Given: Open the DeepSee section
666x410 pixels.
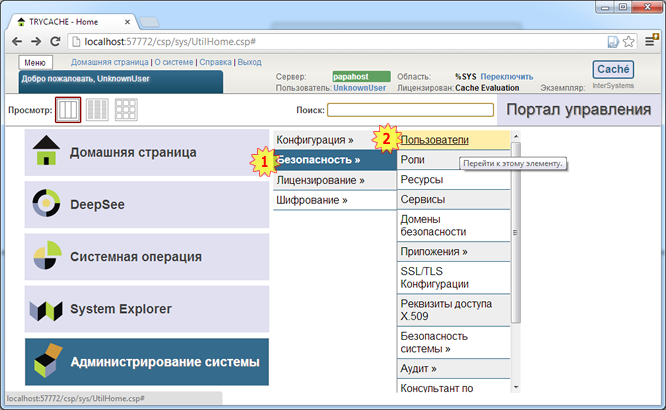Looking at the screenshot, I should [147, 204].
